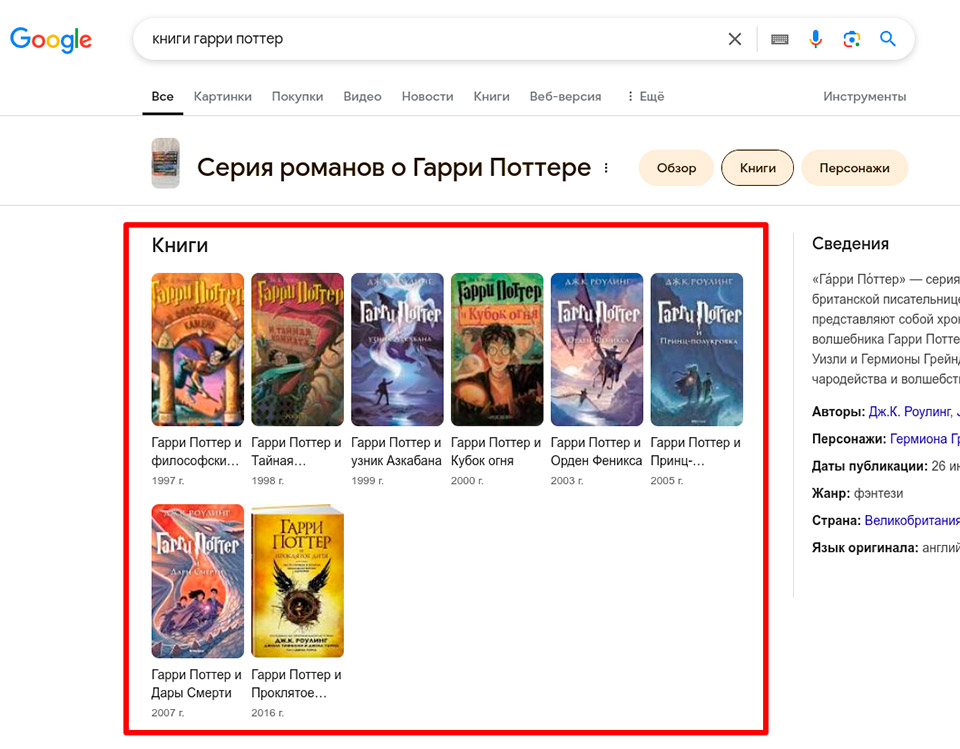
Task: Click the 'Книги' section heading
Action: coord(180,245)
